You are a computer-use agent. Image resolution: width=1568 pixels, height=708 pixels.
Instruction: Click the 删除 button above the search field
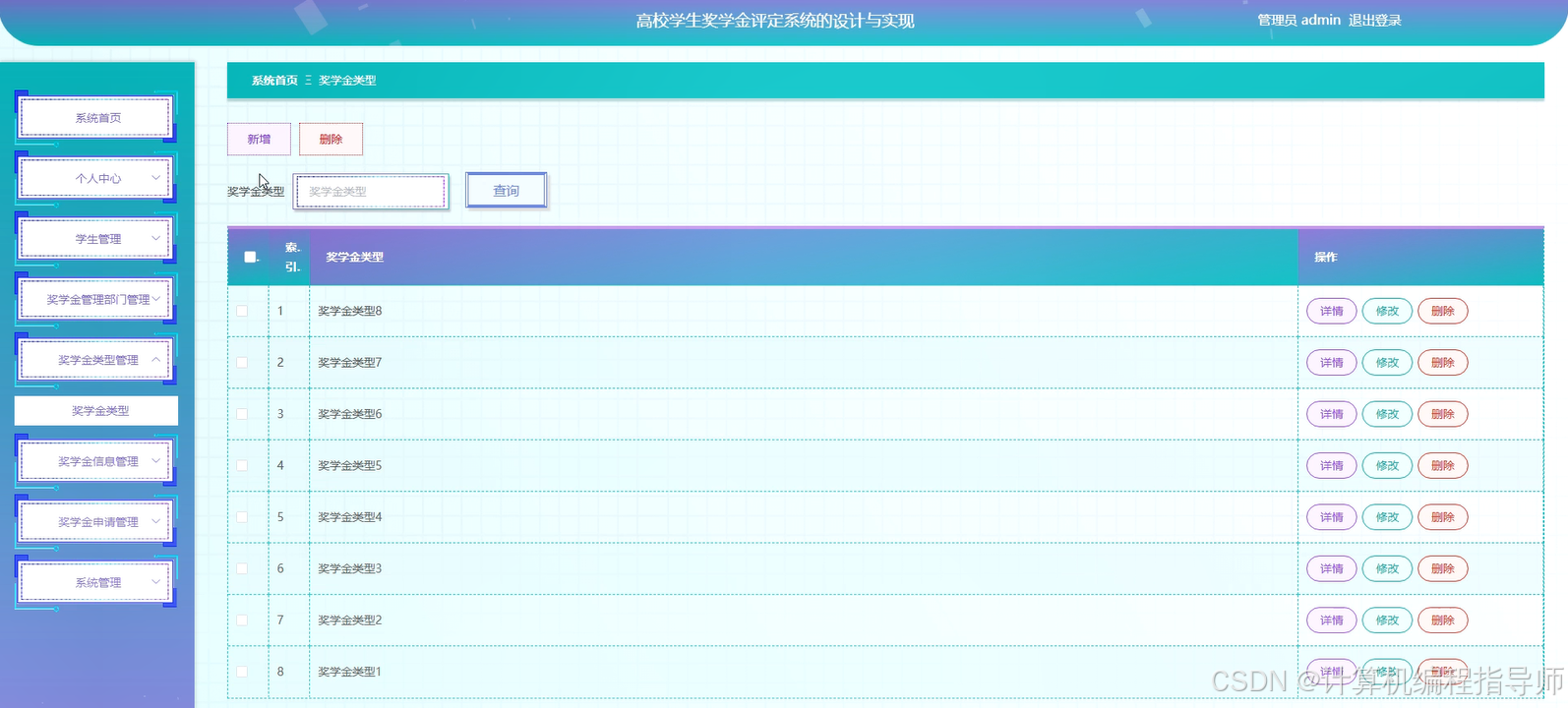pyautogui.click(x=331, y=140)
